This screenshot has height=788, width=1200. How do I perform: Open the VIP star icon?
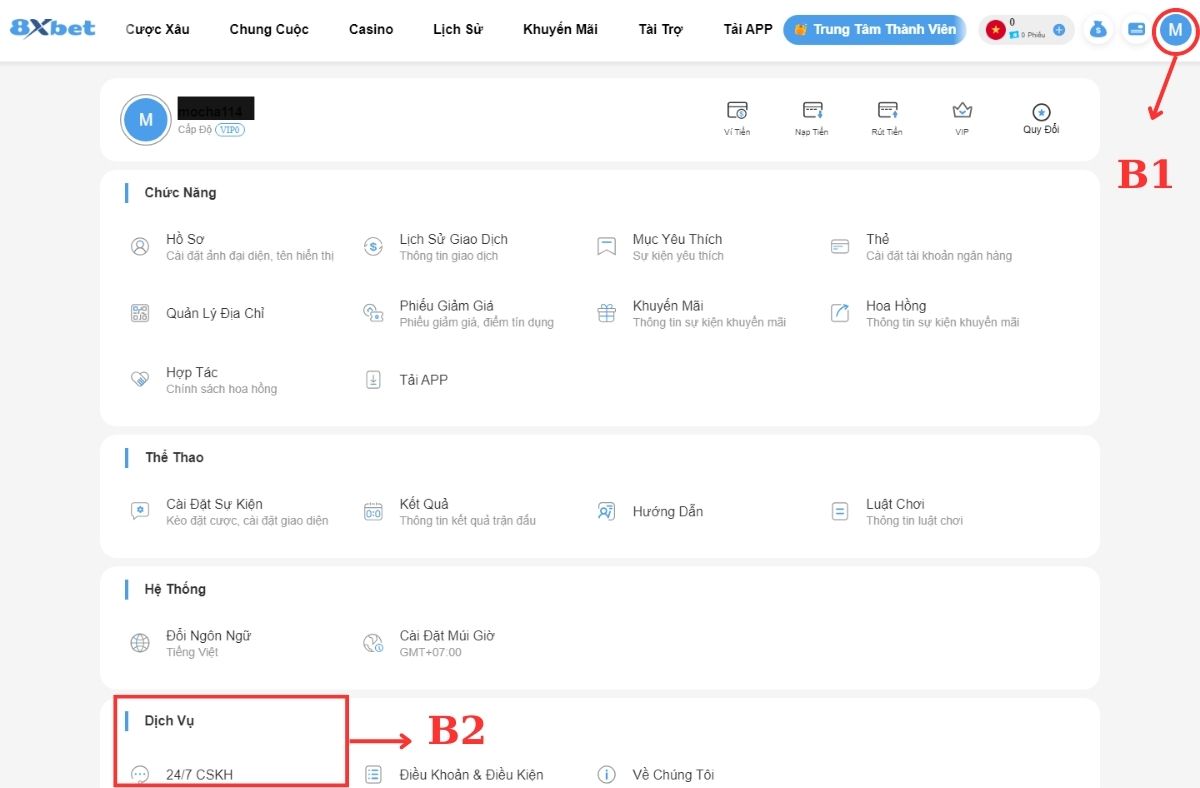961,112
